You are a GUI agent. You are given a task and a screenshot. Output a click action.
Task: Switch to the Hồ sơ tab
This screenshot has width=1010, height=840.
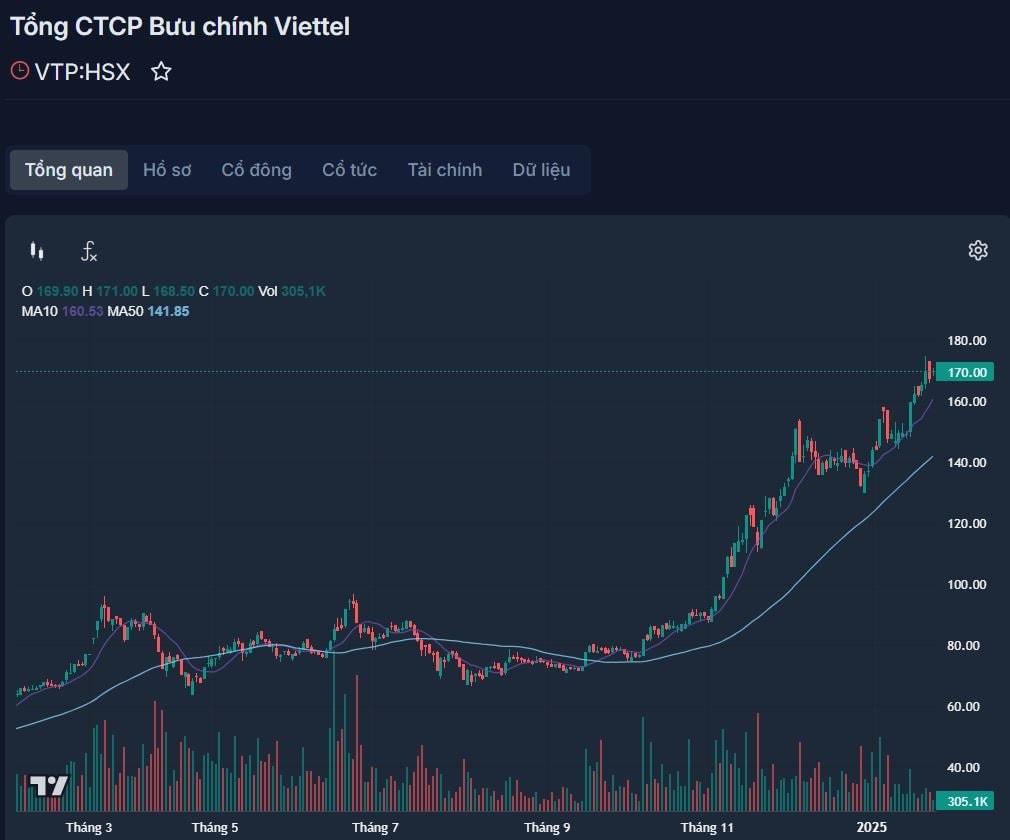pyautogui.click(x=167, y=170)
